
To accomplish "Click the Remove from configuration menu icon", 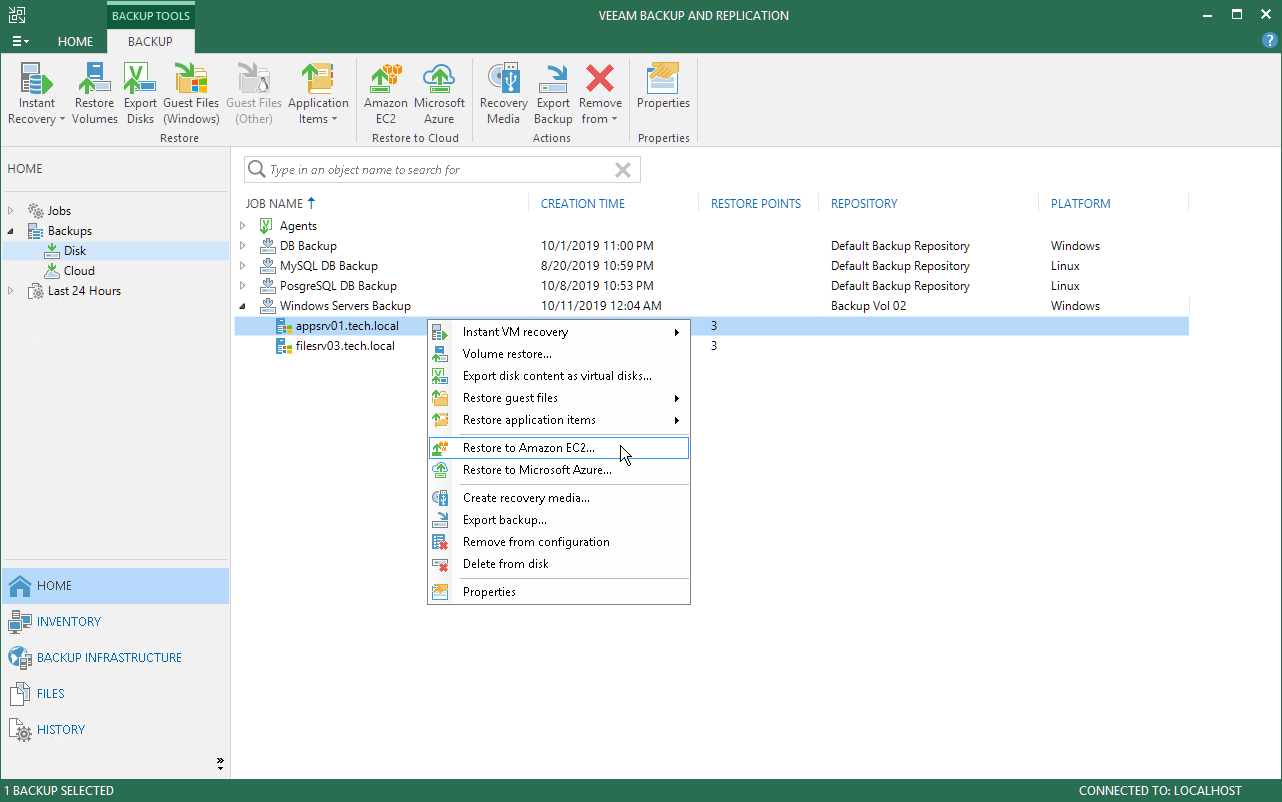I will tap(440, 542).
